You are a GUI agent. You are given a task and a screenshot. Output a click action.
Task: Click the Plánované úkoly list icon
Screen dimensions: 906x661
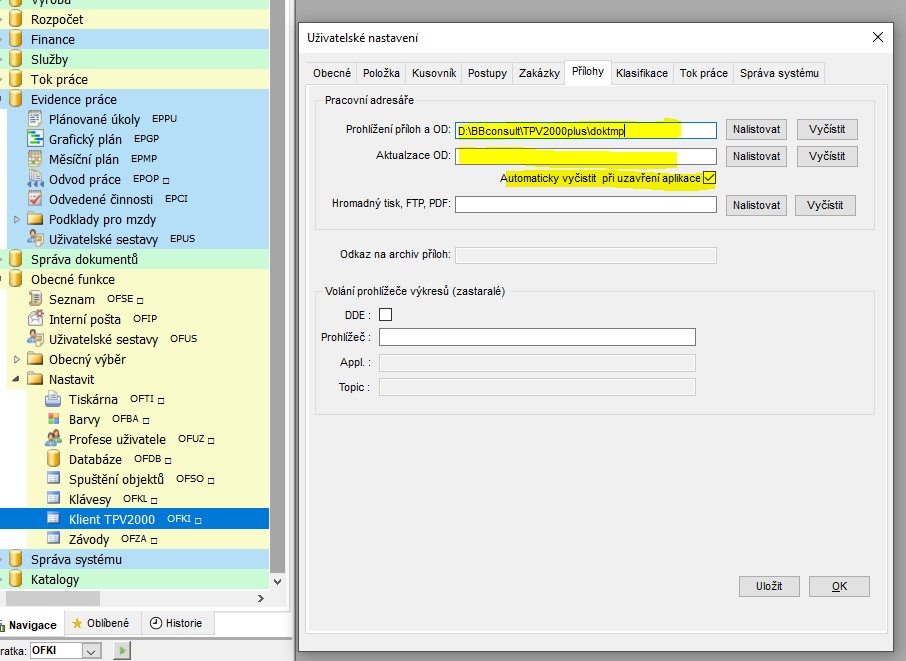(35, 119)
